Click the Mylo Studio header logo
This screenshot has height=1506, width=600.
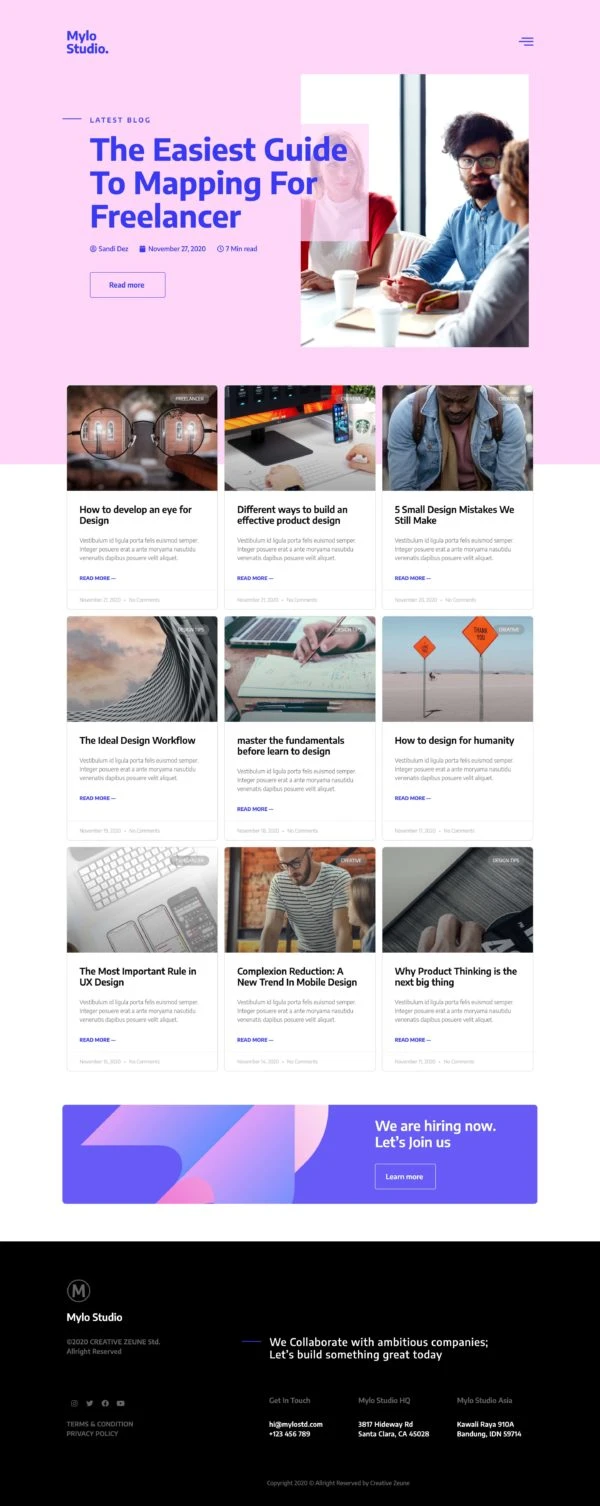pos(87,42)
